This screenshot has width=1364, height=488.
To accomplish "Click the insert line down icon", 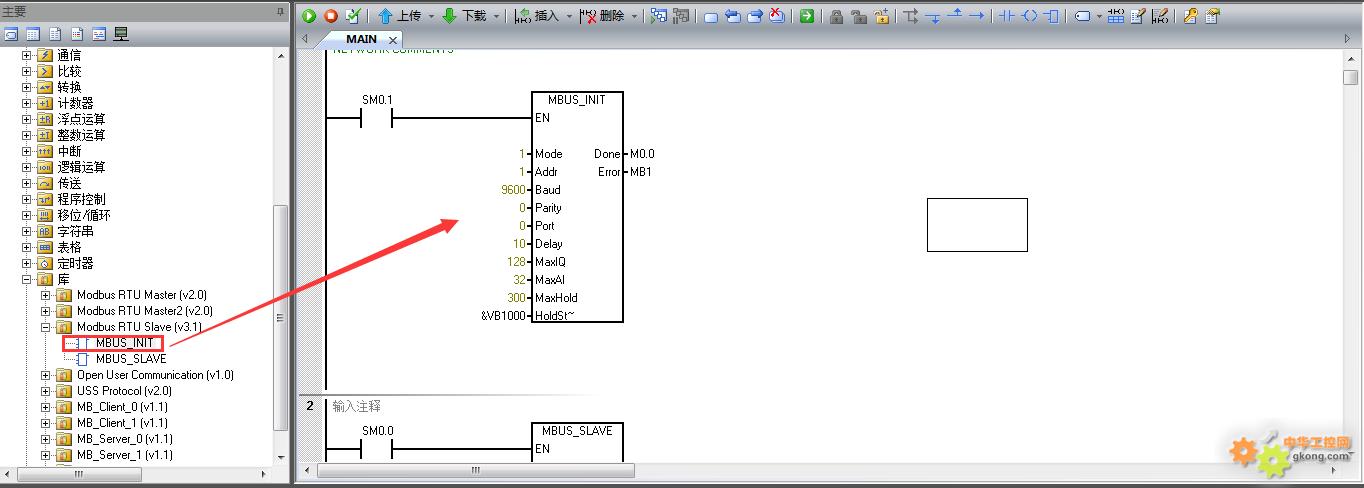I will coord(933,18).
